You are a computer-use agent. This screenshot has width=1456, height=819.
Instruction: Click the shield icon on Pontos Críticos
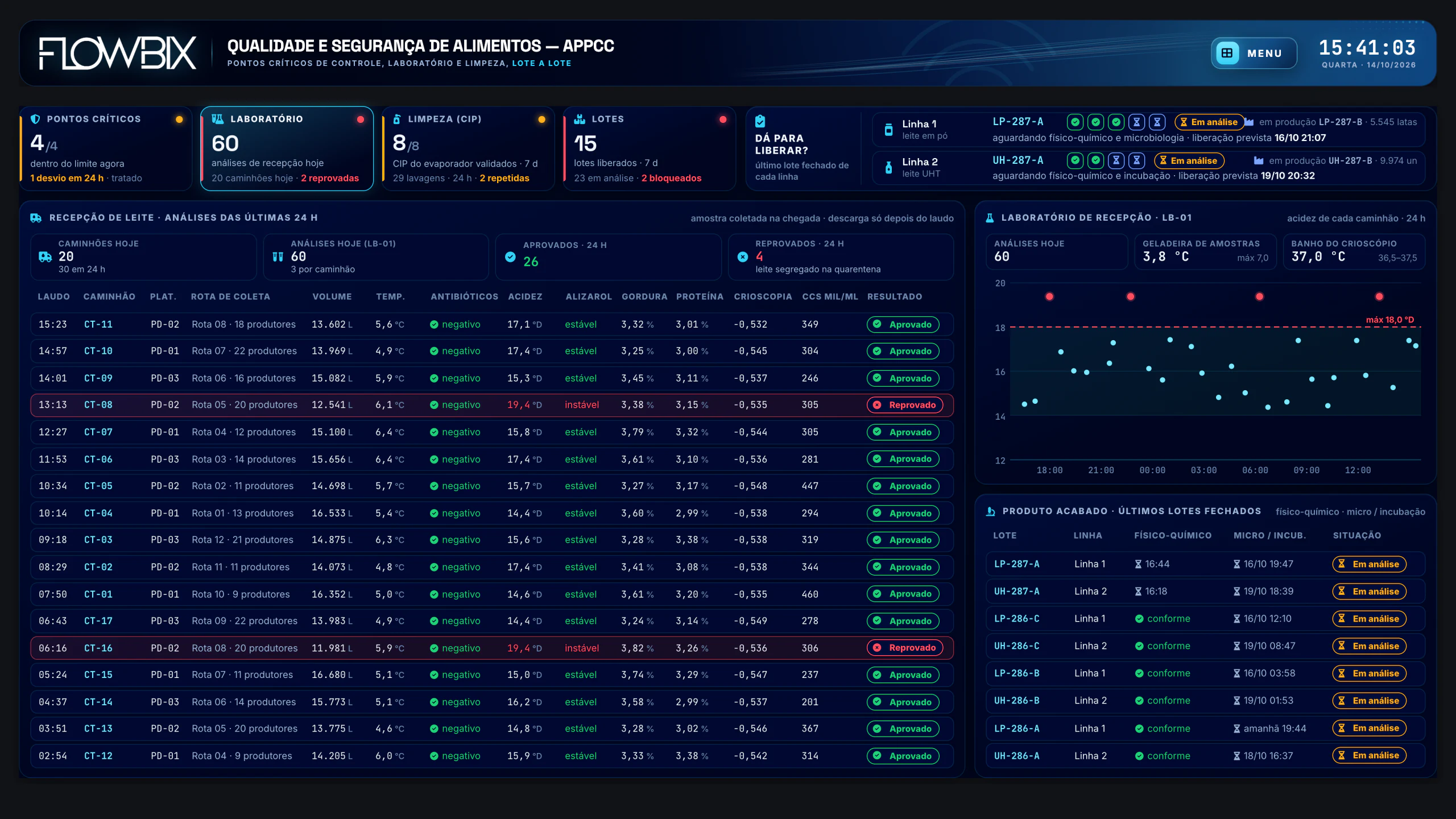click(x=35, y=119)
